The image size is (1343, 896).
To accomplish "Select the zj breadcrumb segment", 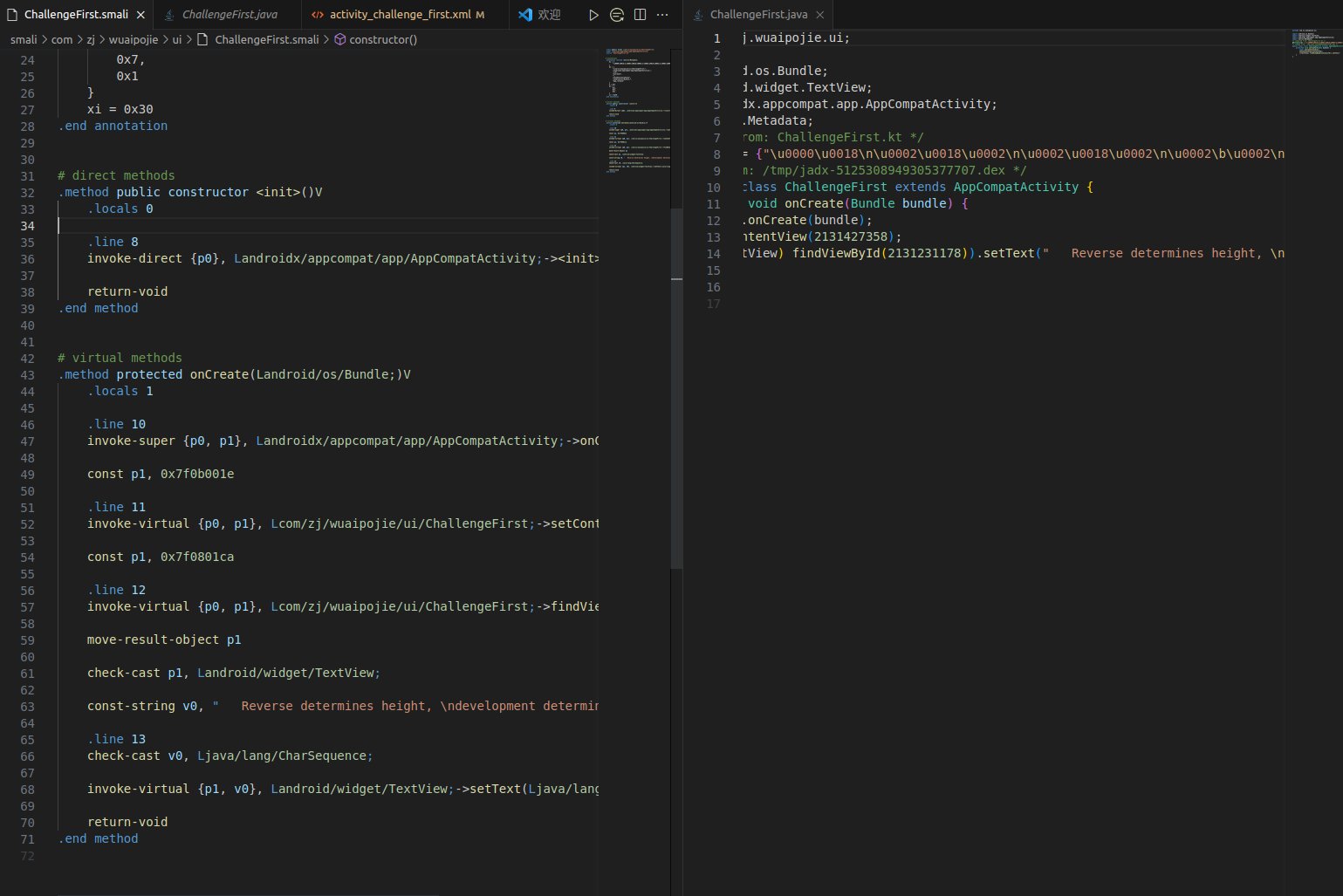I will 91,39.
